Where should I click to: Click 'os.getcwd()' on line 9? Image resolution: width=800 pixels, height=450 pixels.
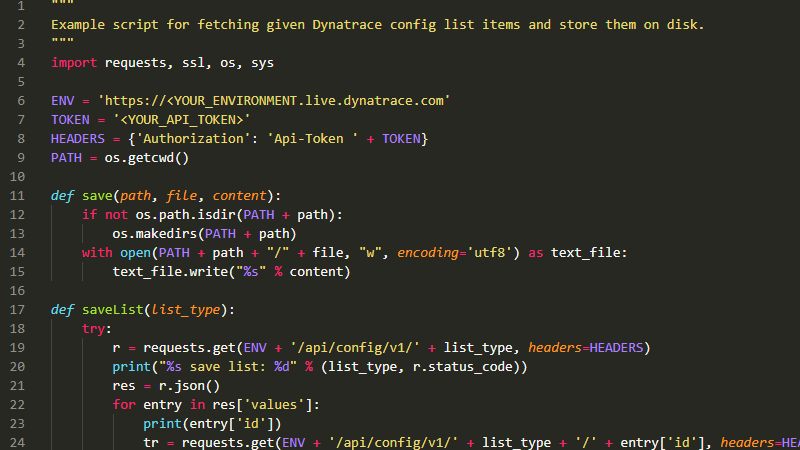(147, 158)
